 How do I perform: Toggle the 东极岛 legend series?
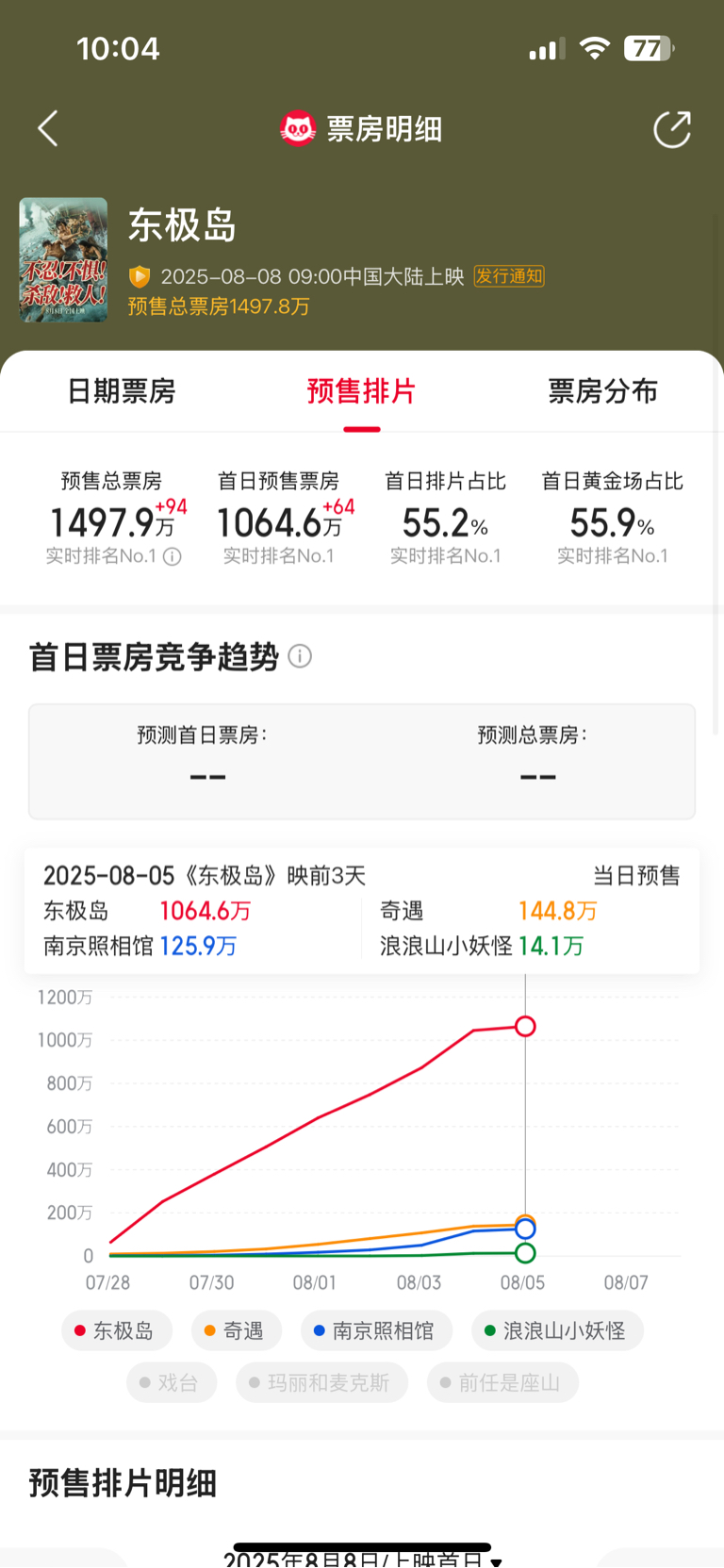[118, 1330]
